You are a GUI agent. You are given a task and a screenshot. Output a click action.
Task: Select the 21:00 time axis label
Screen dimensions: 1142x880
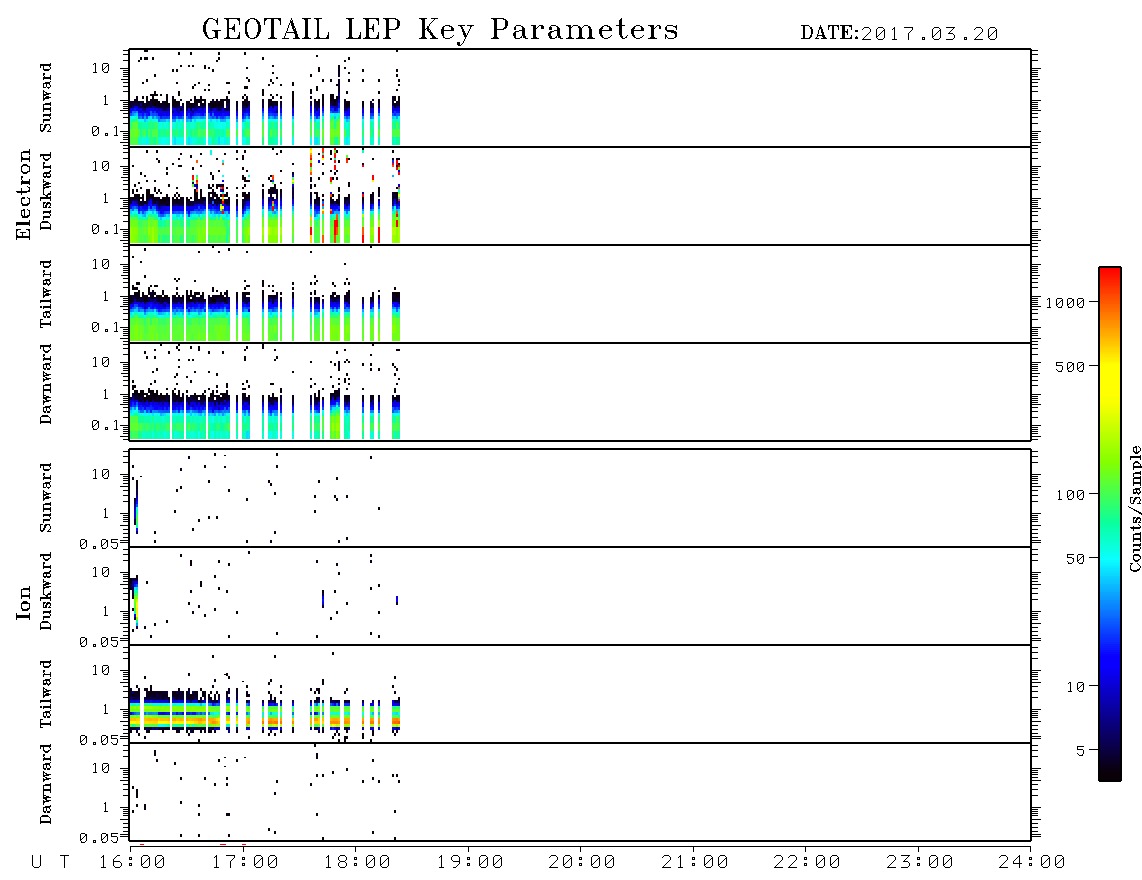[695, 863]
